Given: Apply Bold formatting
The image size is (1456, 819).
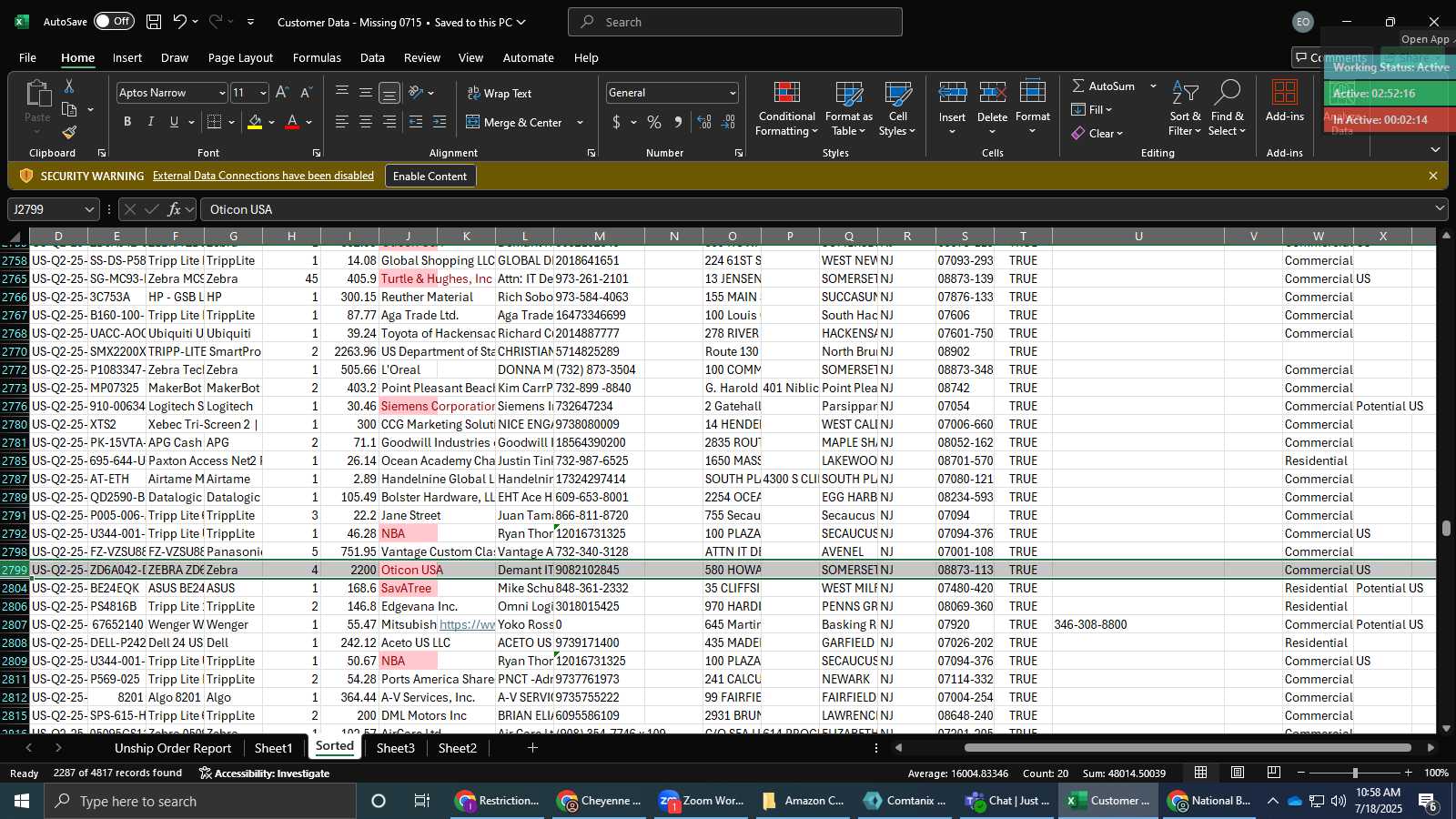Looking at the screenshot, I should [127, 122].
